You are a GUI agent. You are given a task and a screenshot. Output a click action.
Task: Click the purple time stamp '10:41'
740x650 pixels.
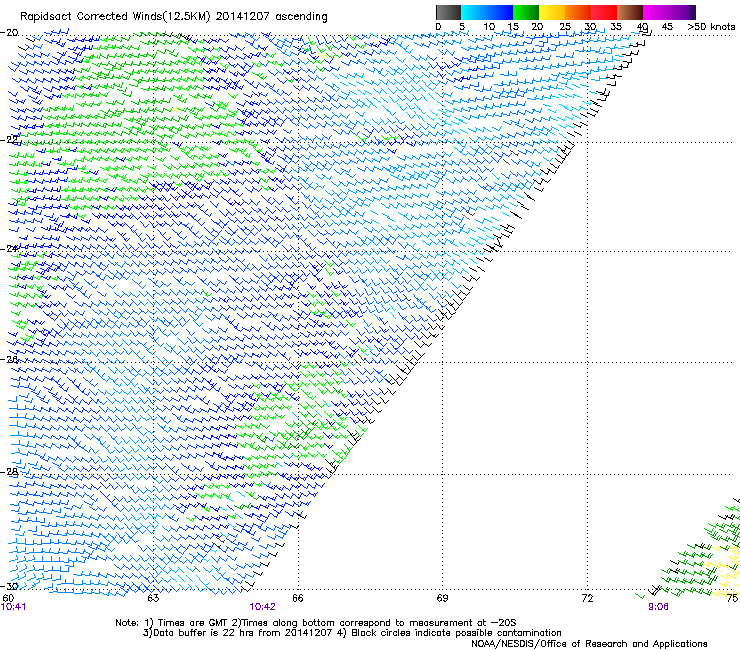click(x=14, y=607)
